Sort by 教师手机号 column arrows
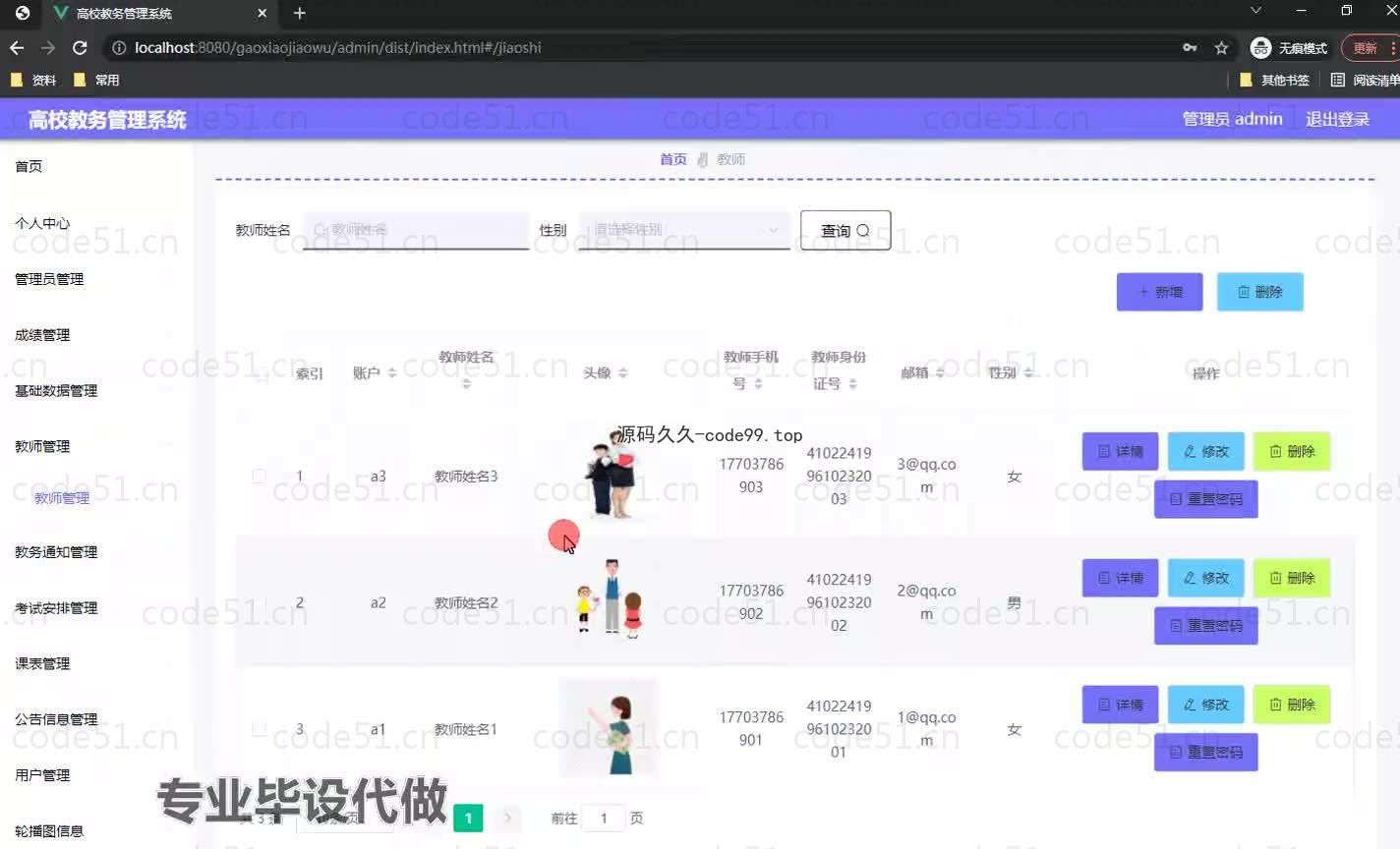1400x849 pixels. click(x=758, y=384)
